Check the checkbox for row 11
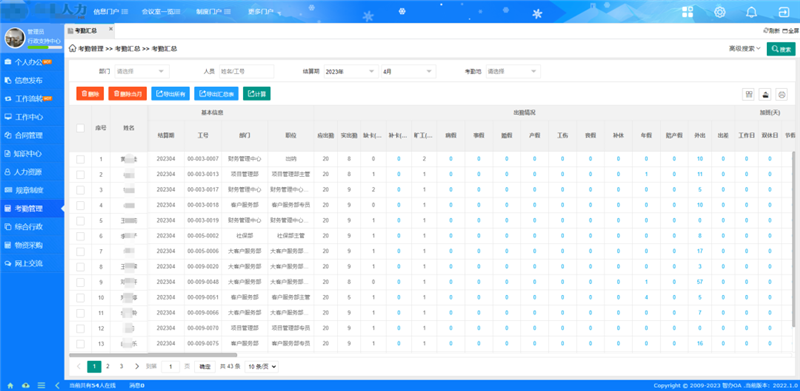The width and height of the screenshot is (800, 391). (80, 312)
